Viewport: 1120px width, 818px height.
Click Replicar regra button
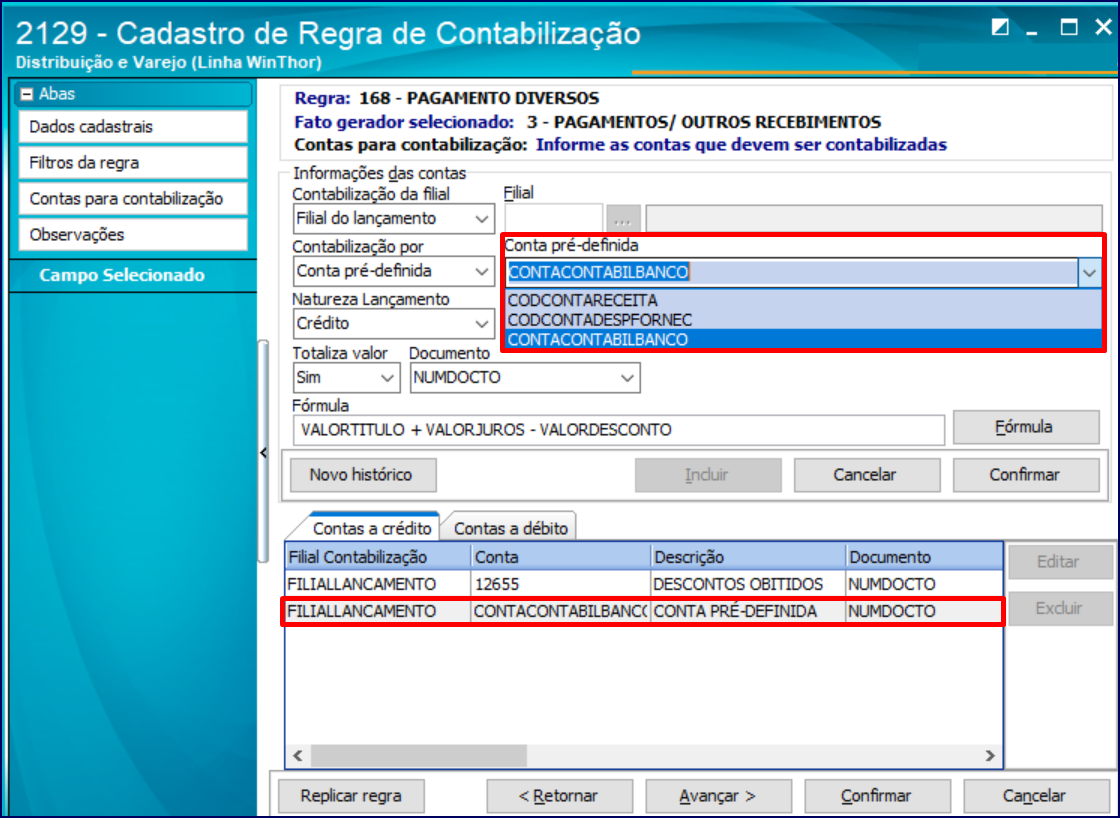[351, 796]
